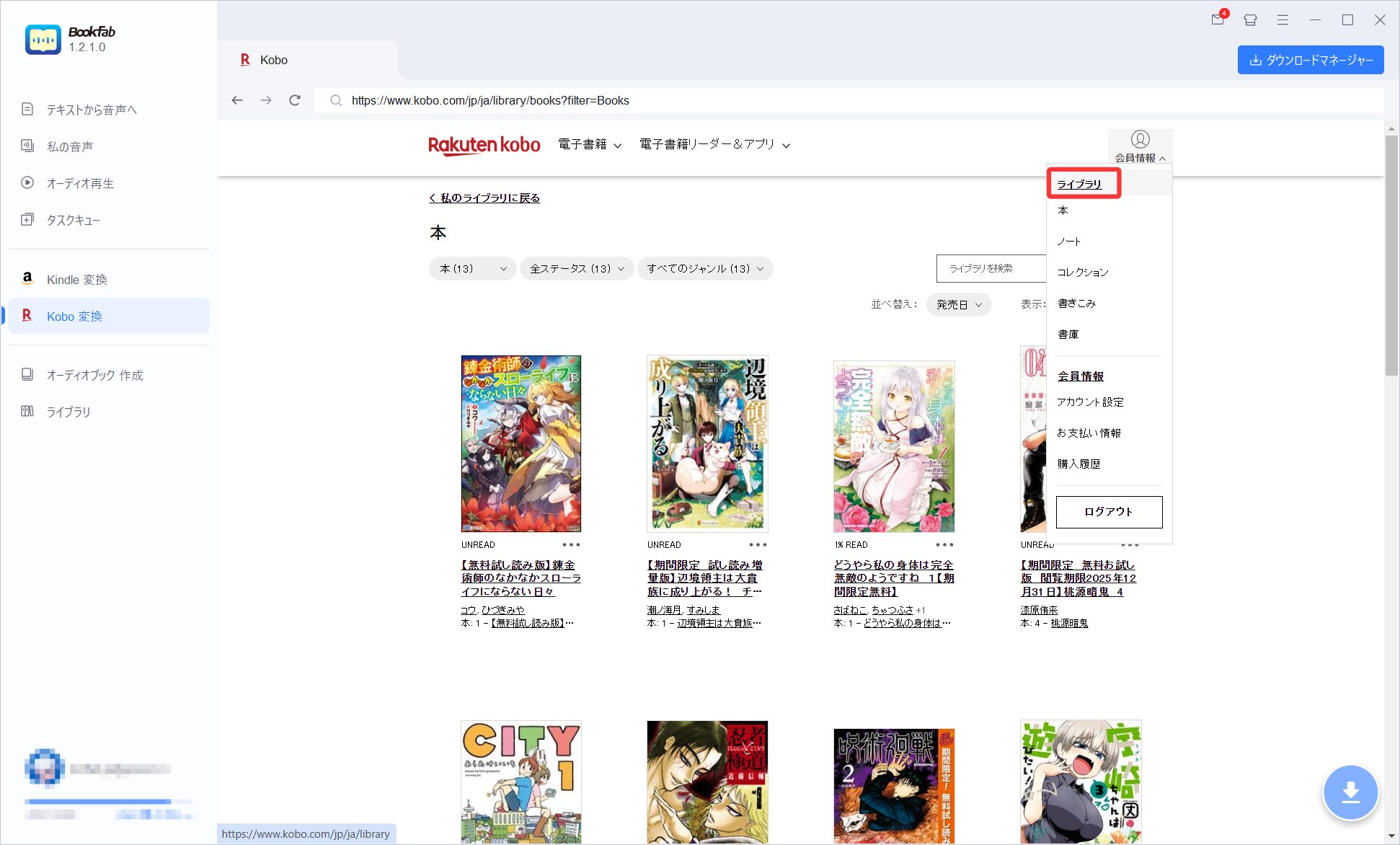Open the 発売日 sort order dropdown
This screenshot has width=1400, height=845.
pos(958,304)
